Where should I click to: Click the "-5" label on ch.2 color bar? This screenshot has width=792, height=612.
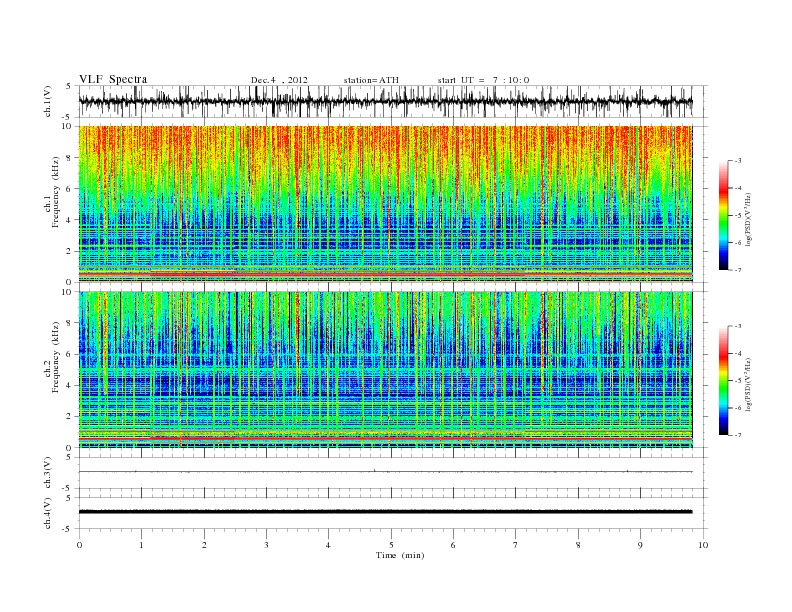coord(738,380)
